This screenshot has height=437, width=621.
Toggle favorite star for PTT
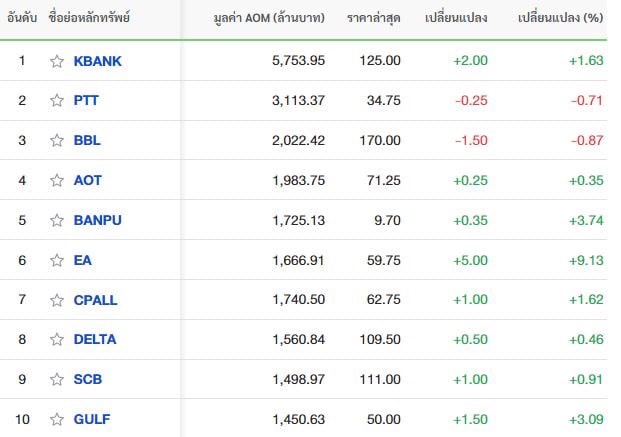click(x=57, y=101)
